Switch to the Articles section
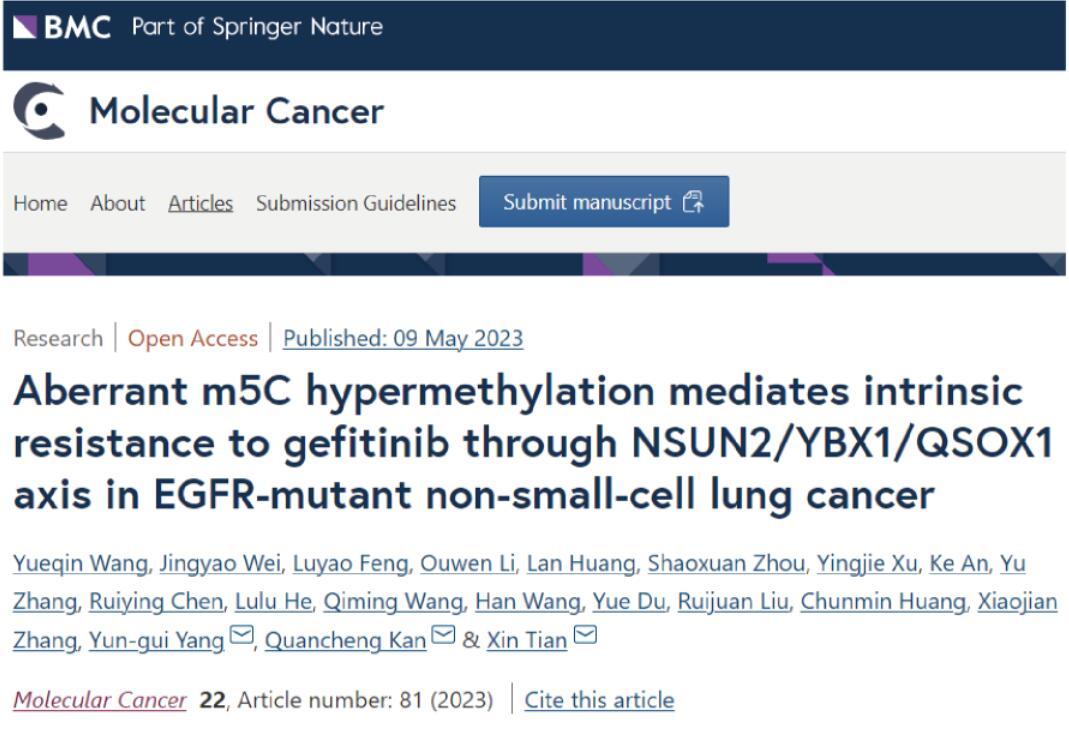 coord(199,202)
